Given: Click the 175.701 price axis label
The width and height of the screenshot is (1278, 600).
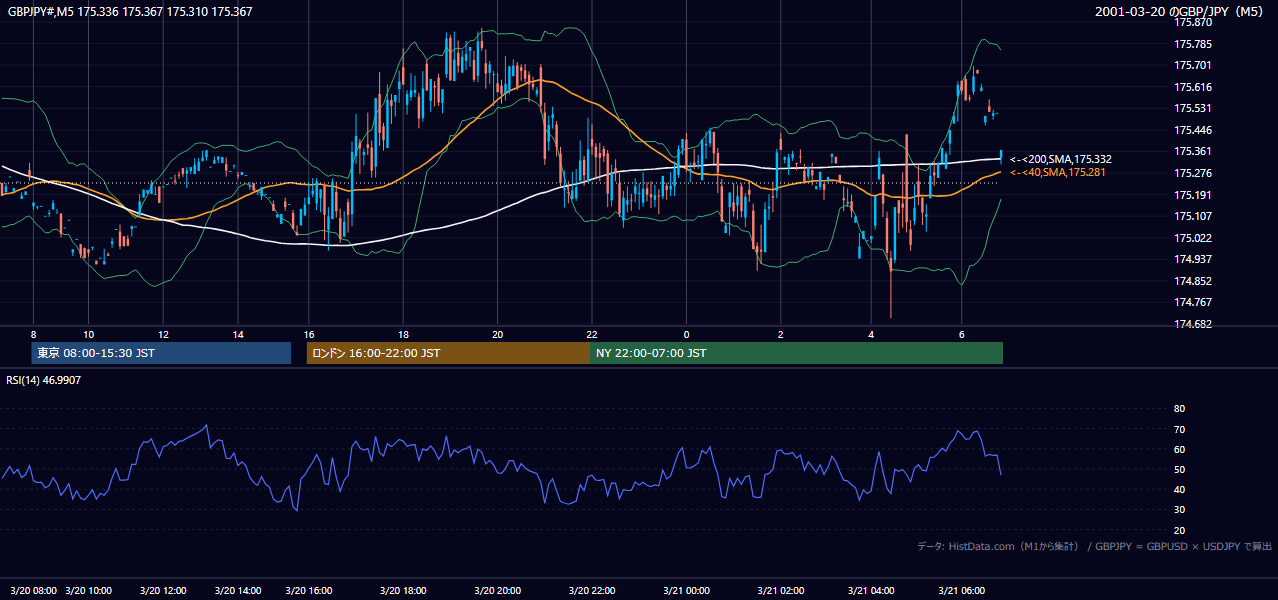Looking at the screenshot, I should [x=1193, y=66].
